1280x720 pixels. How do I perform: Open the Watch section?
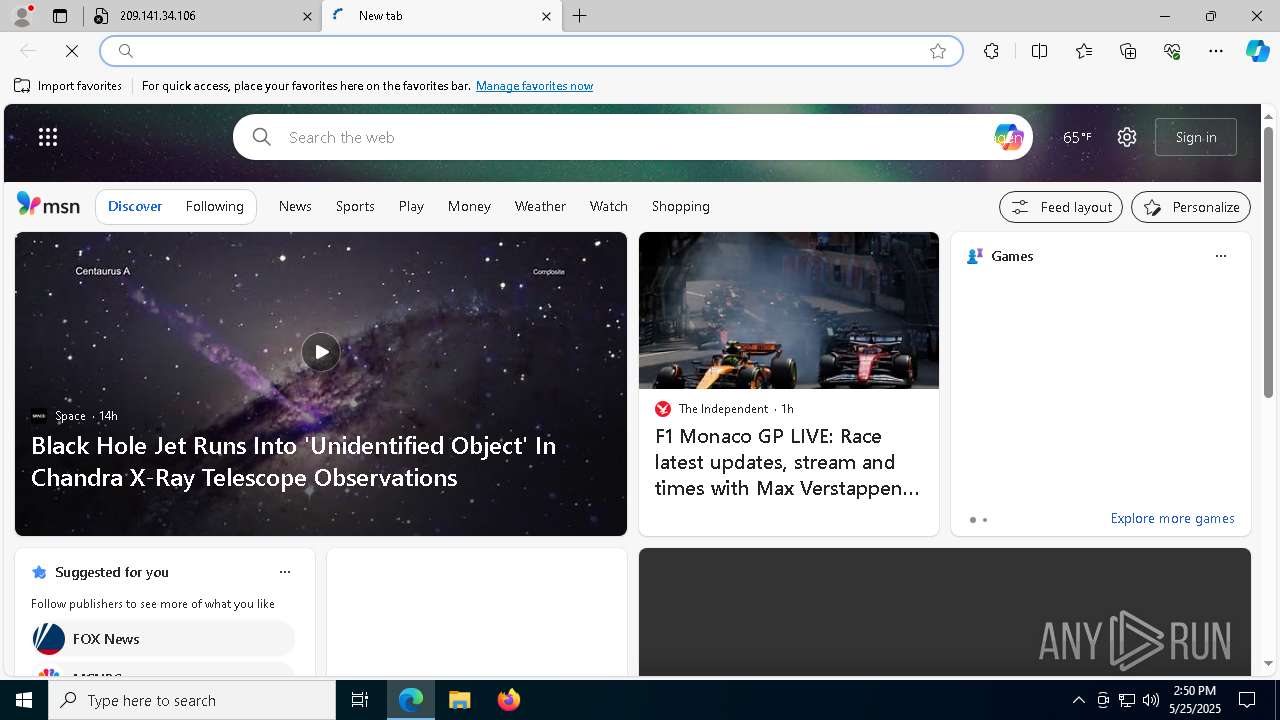tap(609, 206)
